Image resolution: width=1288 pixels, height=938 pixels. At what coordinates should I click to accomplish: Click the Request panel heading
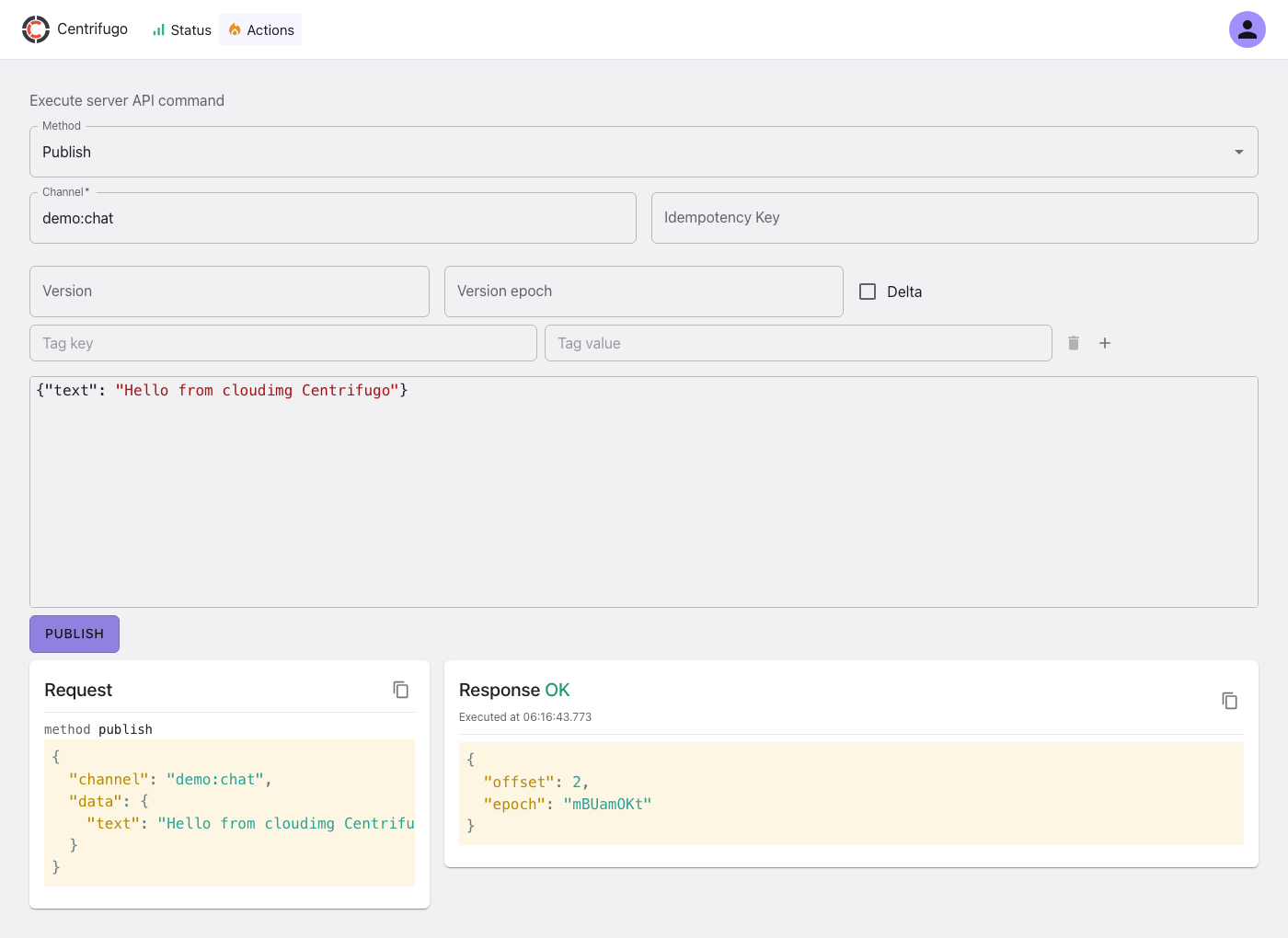click(78, 690)
